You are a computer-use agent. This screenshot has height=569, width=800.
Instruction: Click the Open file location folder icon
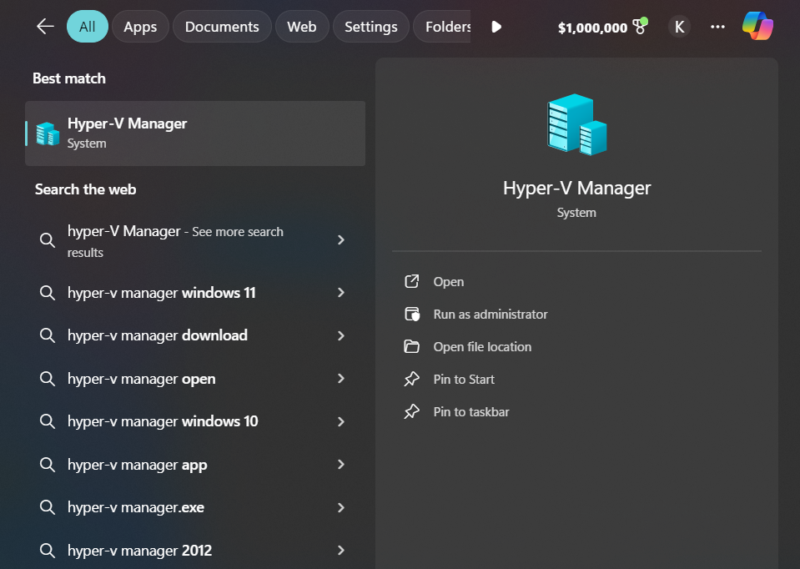[x=412, y=347]
